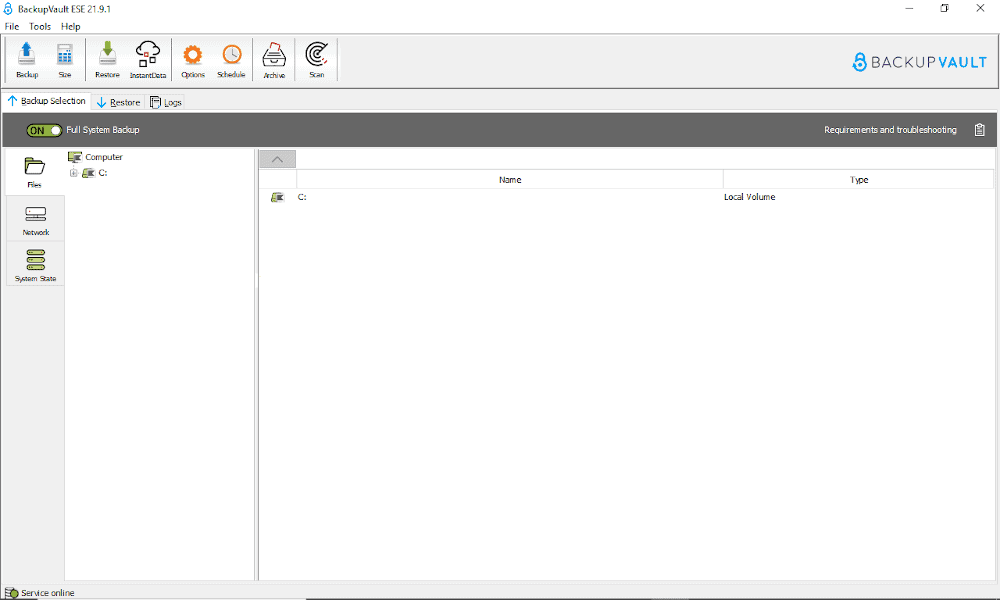Sort by the Type column header

click(x=858, y=180)
